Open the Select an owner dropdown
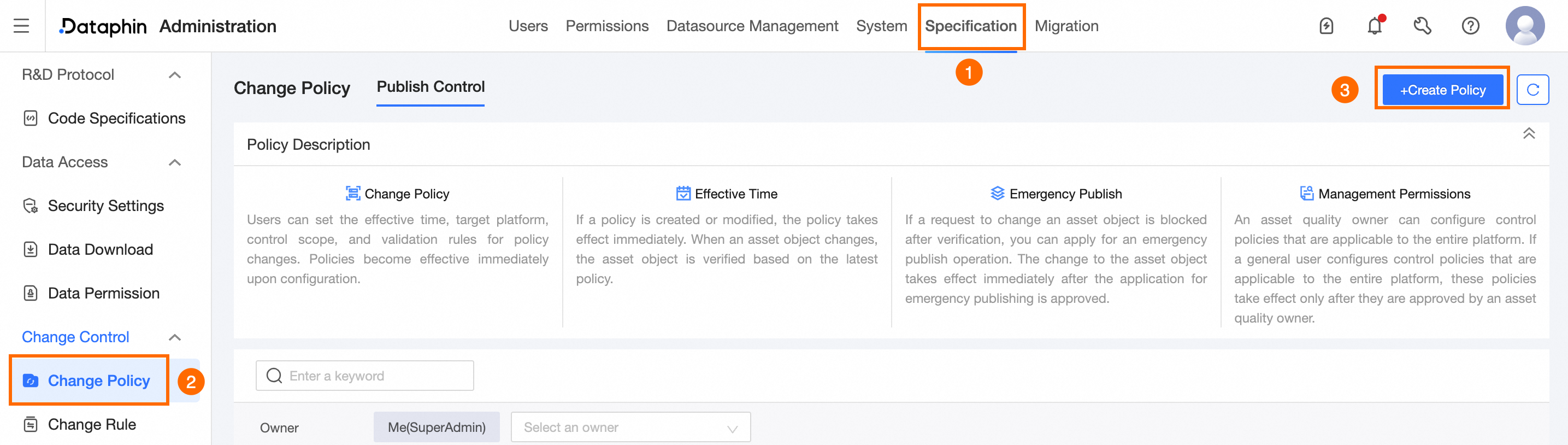Screen dimensions: 1568x445 coord(630,428)
